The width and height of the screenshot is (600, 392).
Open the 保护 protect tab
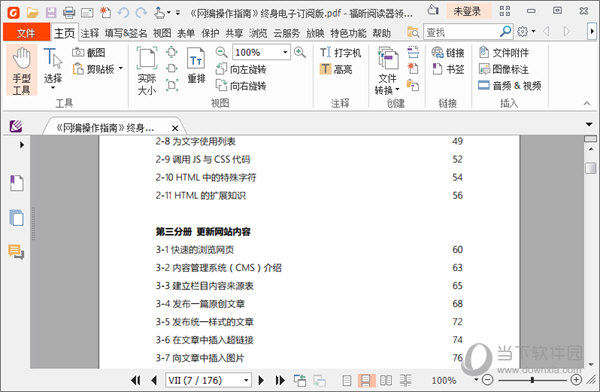[210, 33]
